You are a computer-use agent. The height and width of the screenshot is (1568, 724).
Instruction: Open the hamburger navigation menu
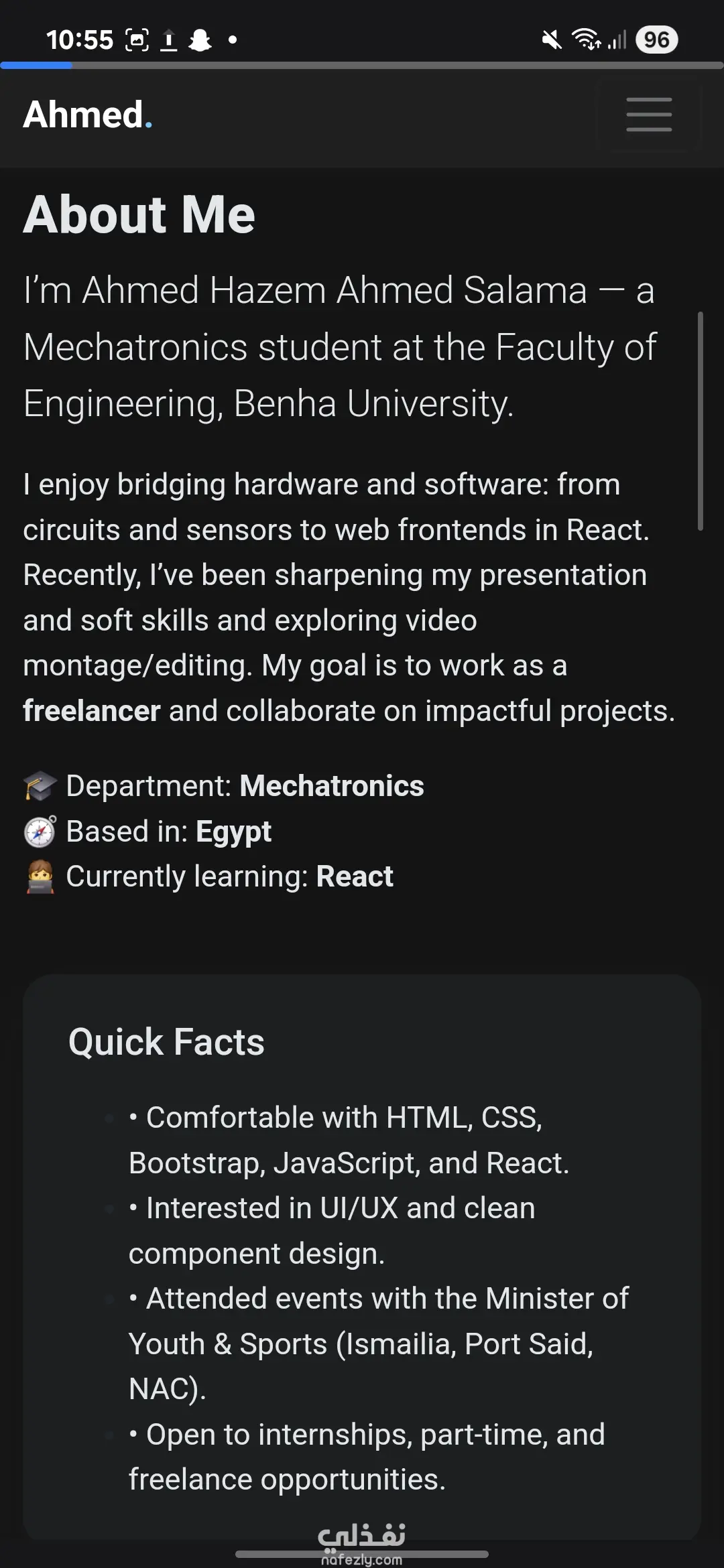[648, 115]
